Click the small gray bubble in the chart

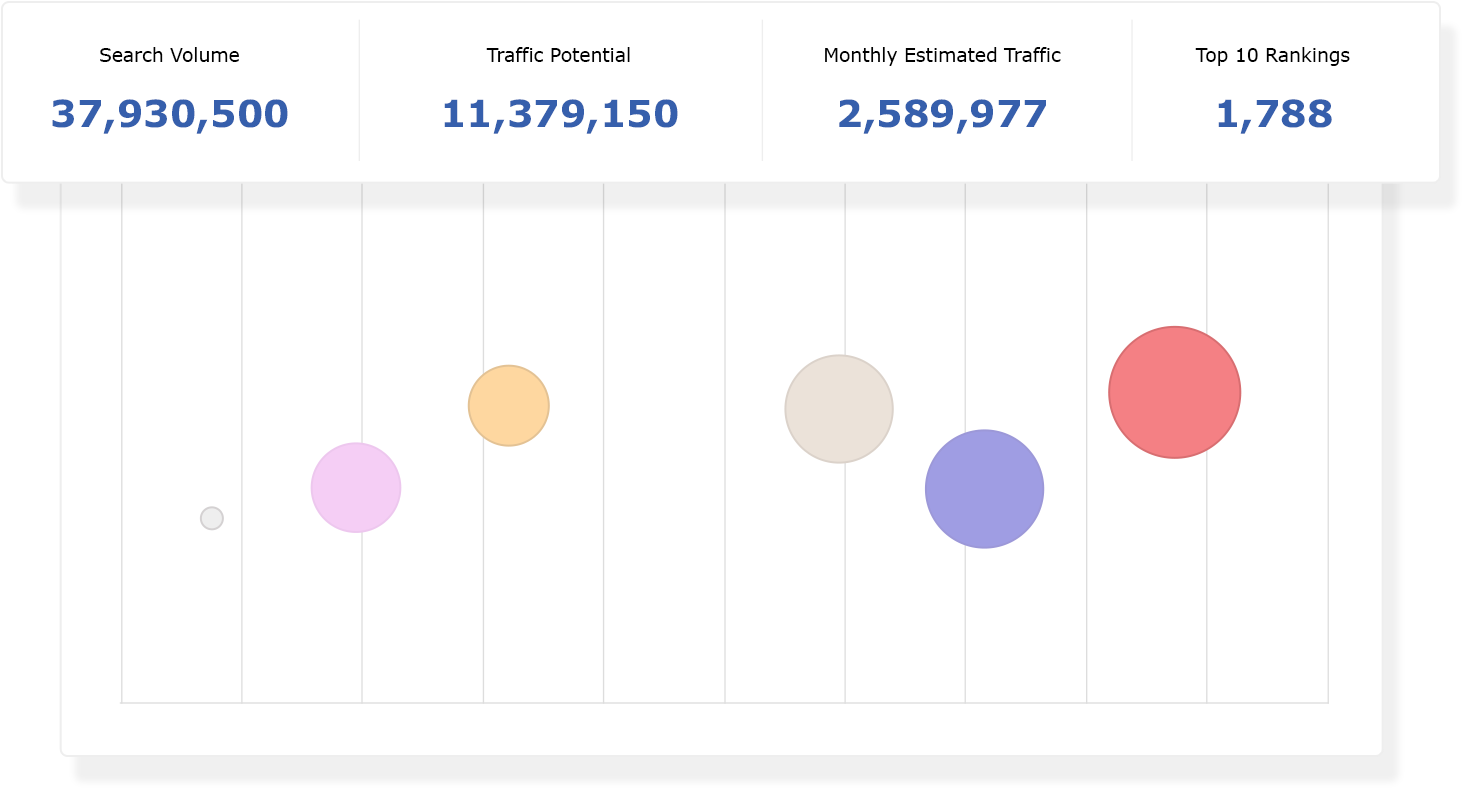click(211, 518)
